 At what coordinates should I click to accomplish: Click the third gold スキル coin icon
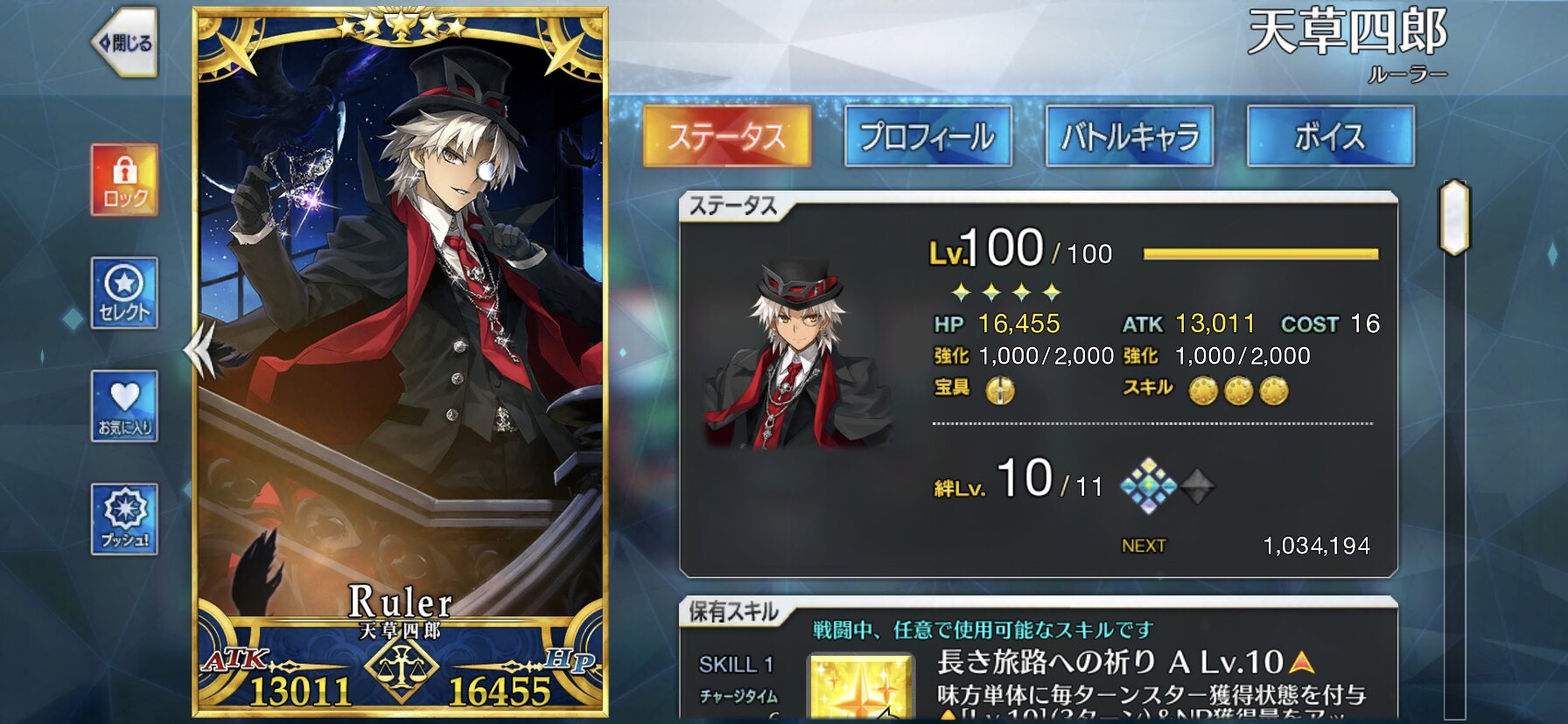(1273, 390)
